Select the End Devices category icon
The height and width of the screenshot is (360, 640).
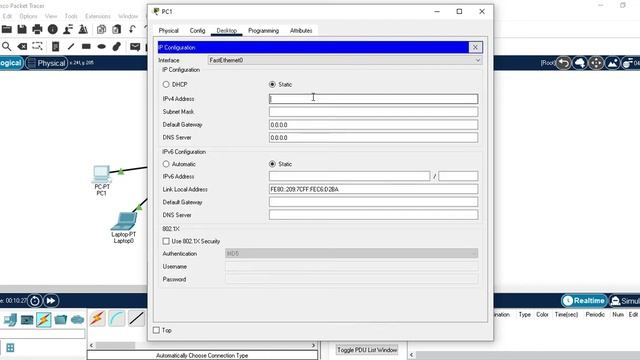(x=27, y=319)
